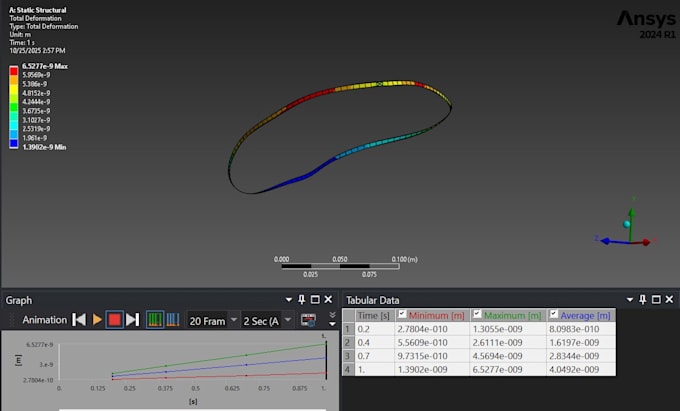Click average value 2.8344e-009

click(581, 356)
